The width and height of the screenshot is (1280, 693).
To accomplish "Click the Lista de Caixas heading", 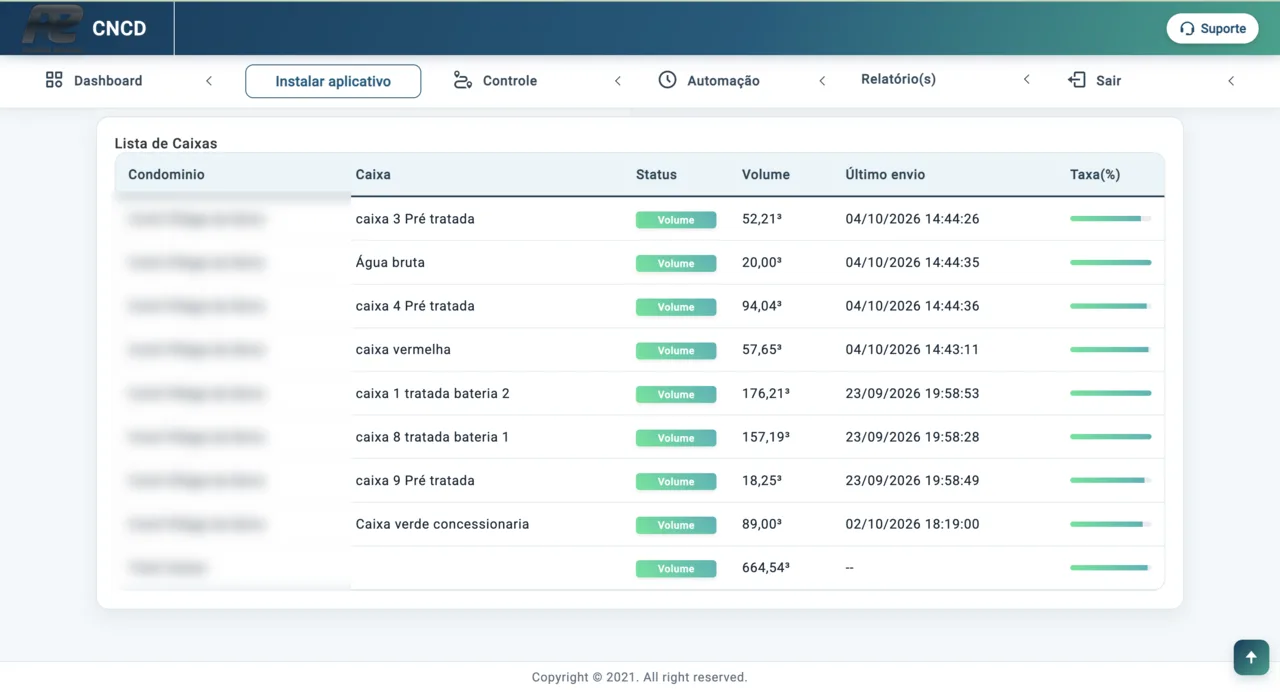I will [165, 143].
